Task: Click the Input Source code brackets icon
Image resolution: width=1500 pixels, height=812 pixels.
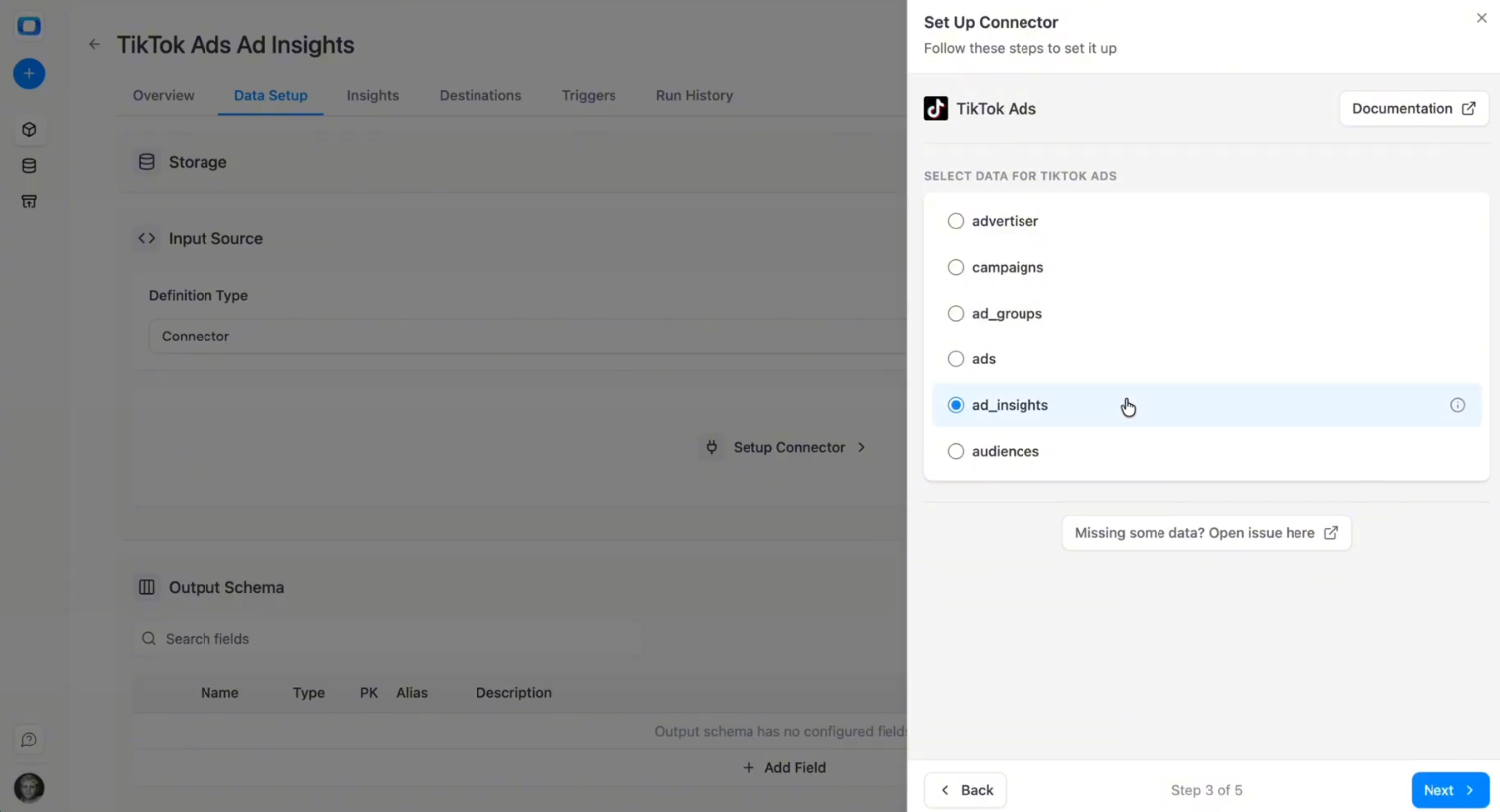Action: [x=146, y=238]
